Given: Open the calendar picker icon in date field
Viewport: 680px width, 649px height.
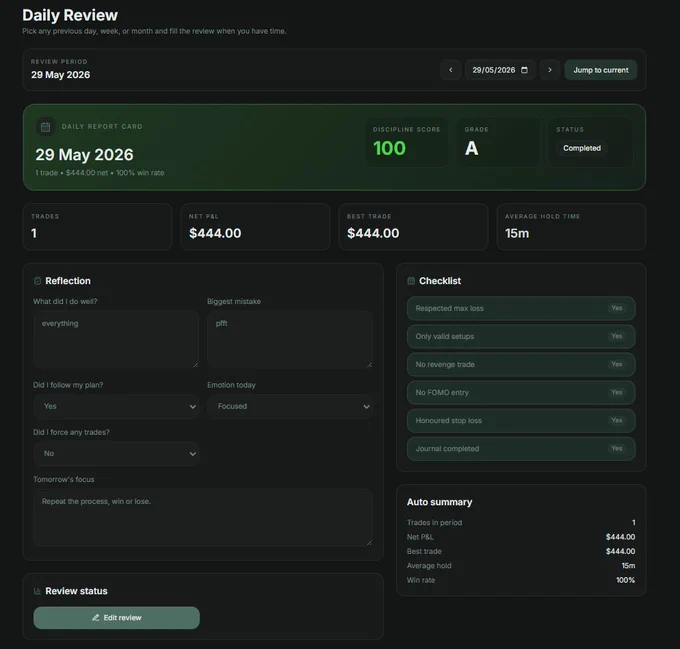Looking at the screenshot, I should pyautogui.click(x=524, y=70).
